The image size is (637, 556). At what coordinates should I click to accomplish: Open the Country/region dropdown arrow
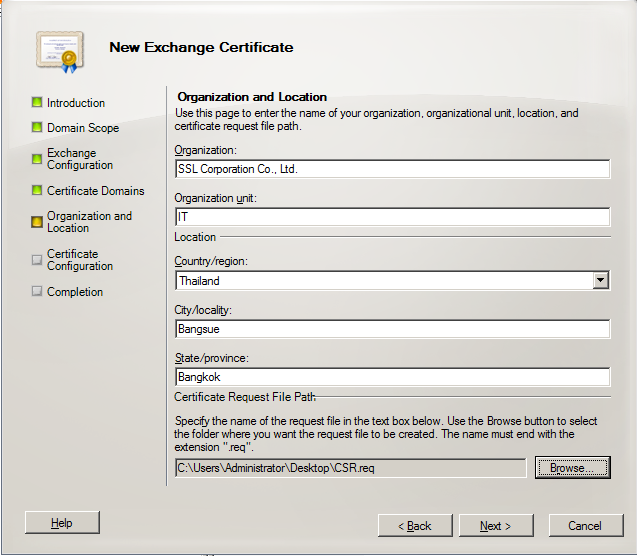[x=600, y=281]
